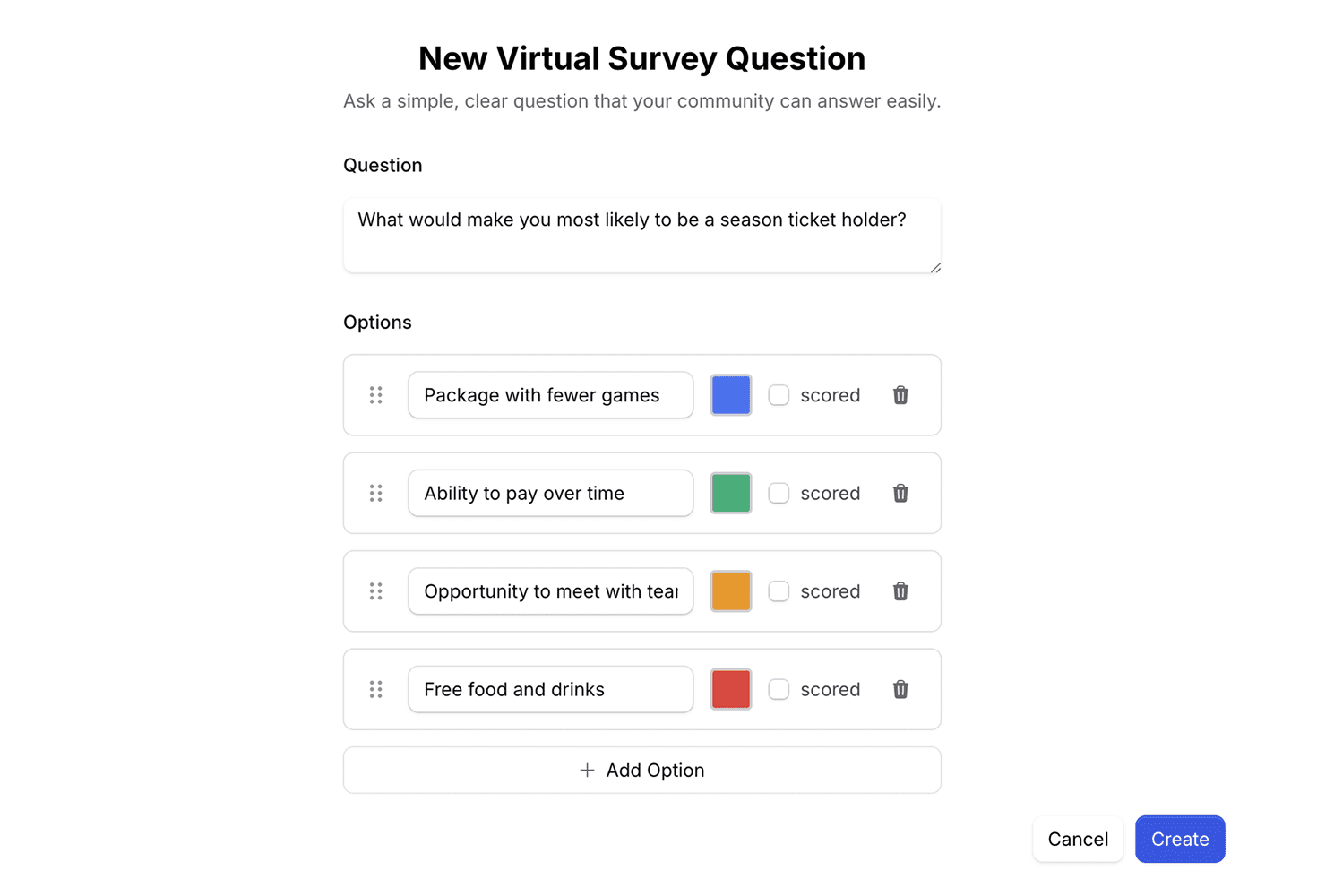Click drag handle of 'Free food and drinks'
Viewport: 1317px width, 896px height.
click(x=376, y=689)
